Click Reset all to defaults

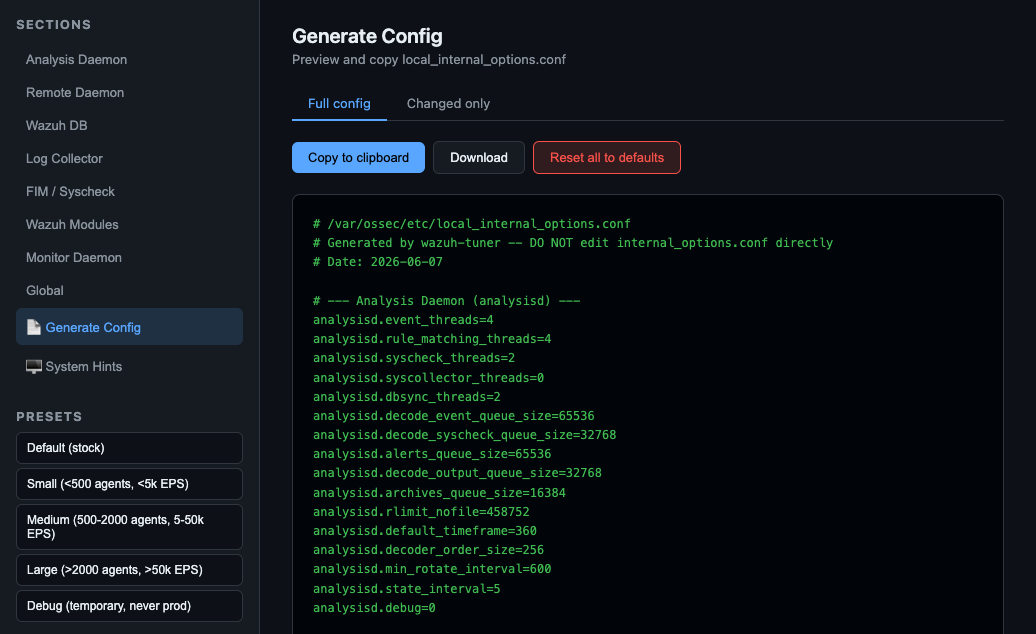tap(607, 158)
